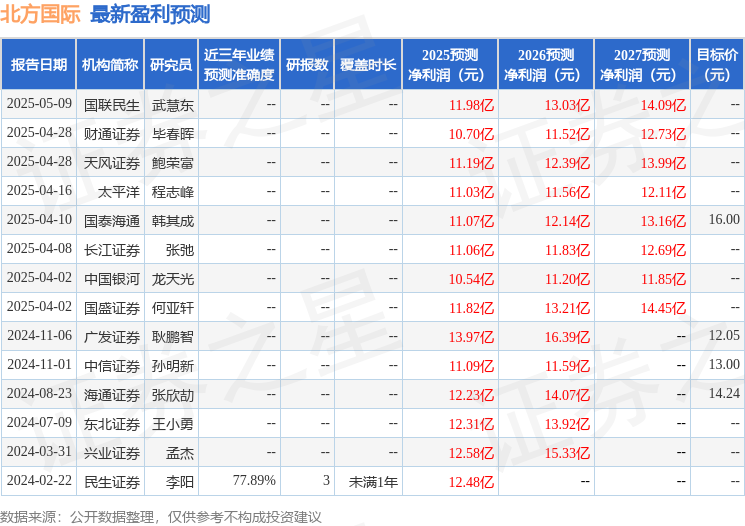Click target price 14.24

(x=724, y=393)
